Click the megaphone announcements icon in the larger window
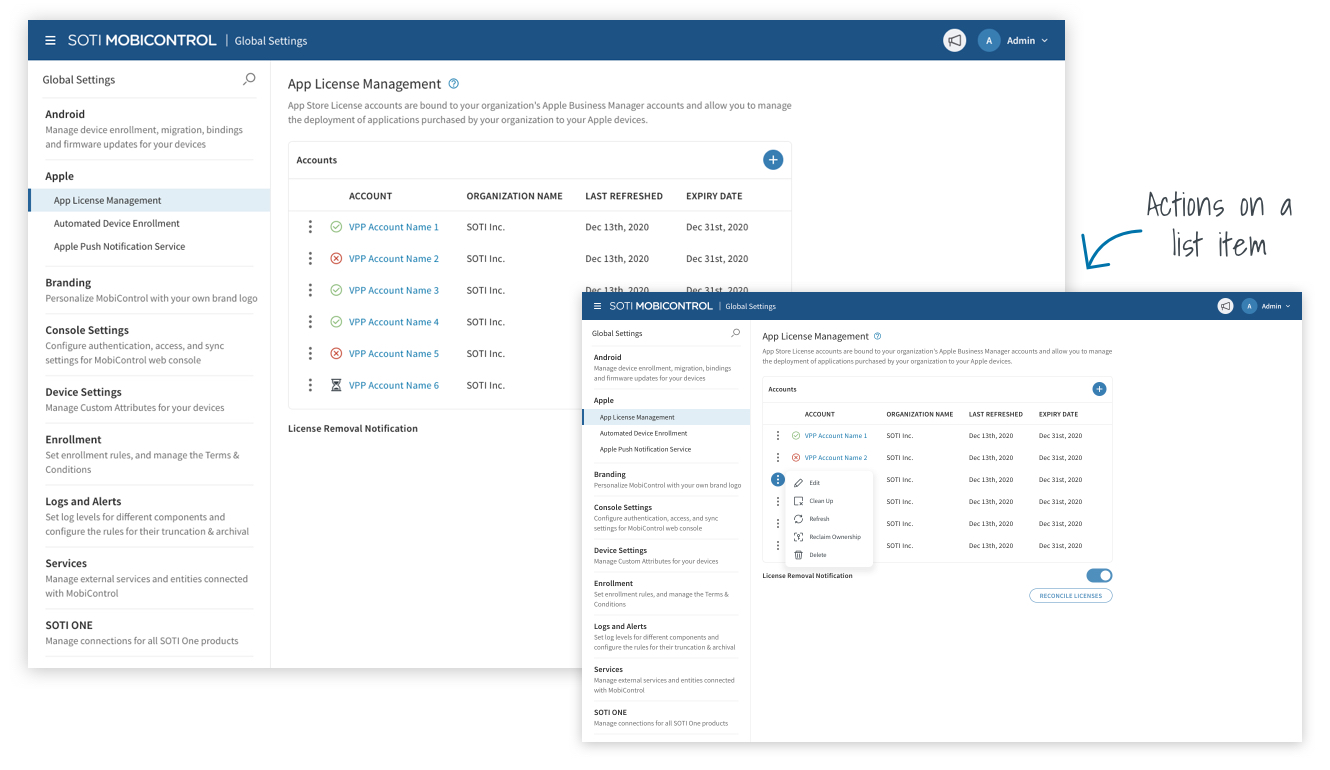This screenshot has width=1330, height=770. pyautogui.click(x=954, y=41)
